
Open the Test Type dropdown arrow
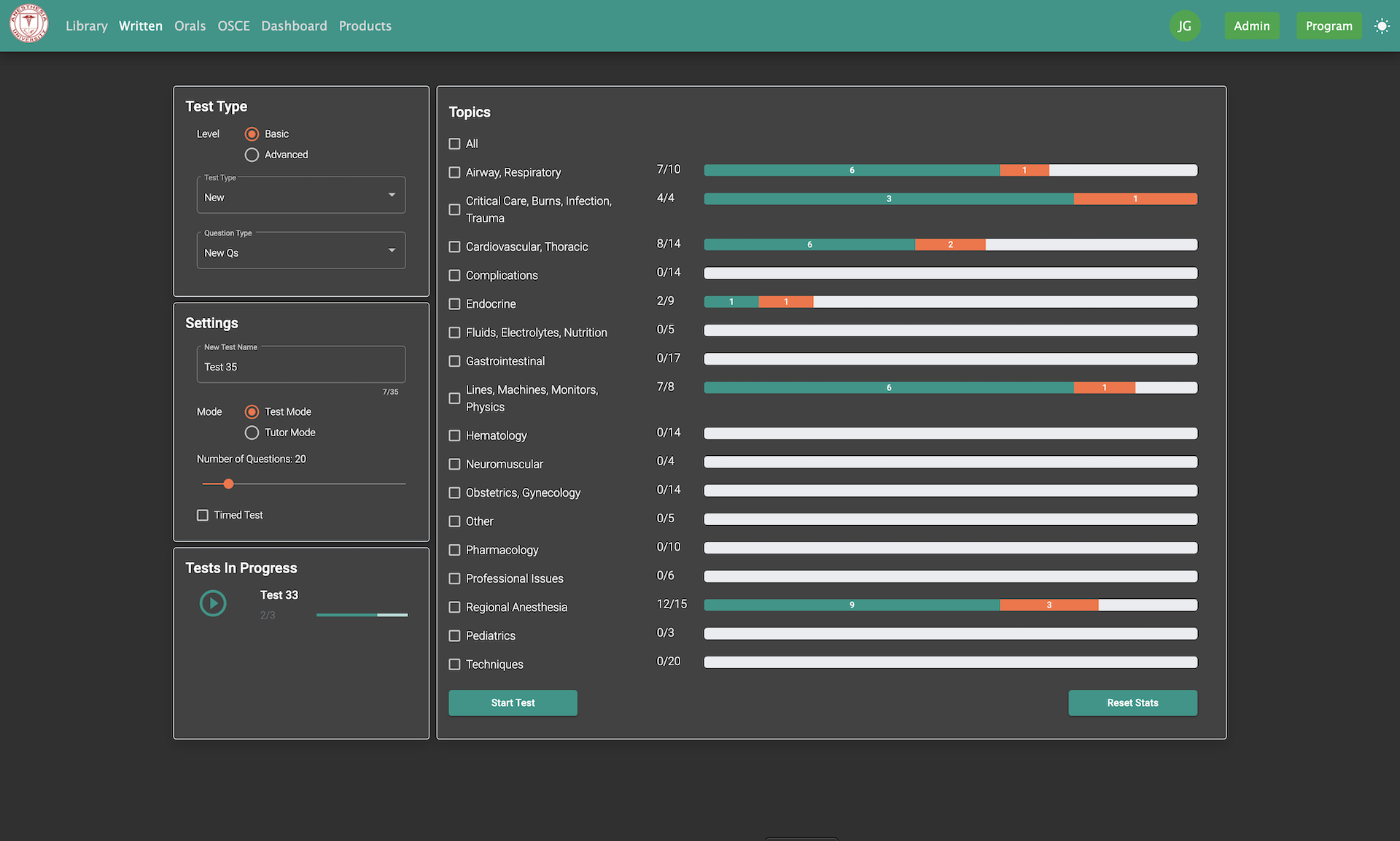tap(392, 195)
